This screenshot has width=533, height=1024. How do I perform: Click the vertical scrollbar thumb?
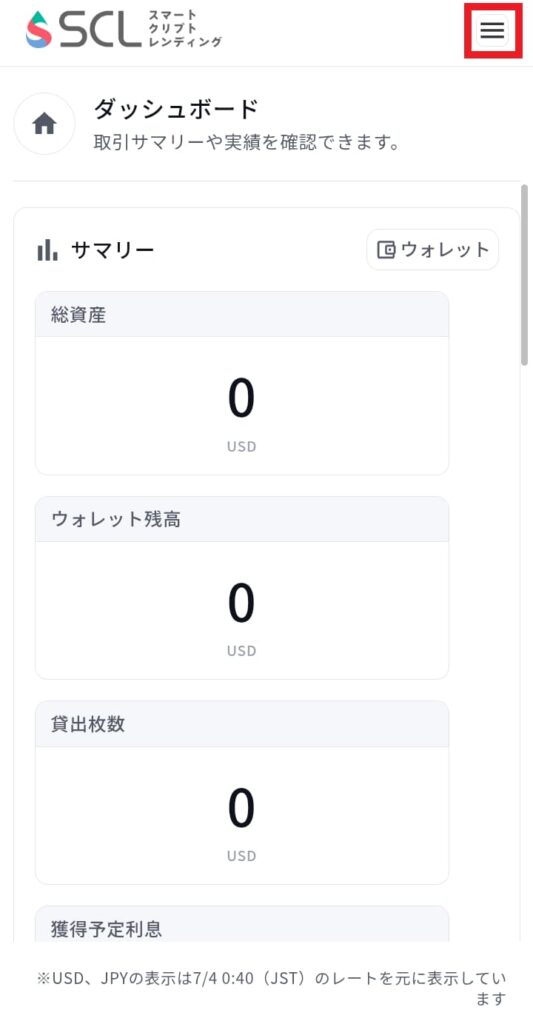pos(524,275)
